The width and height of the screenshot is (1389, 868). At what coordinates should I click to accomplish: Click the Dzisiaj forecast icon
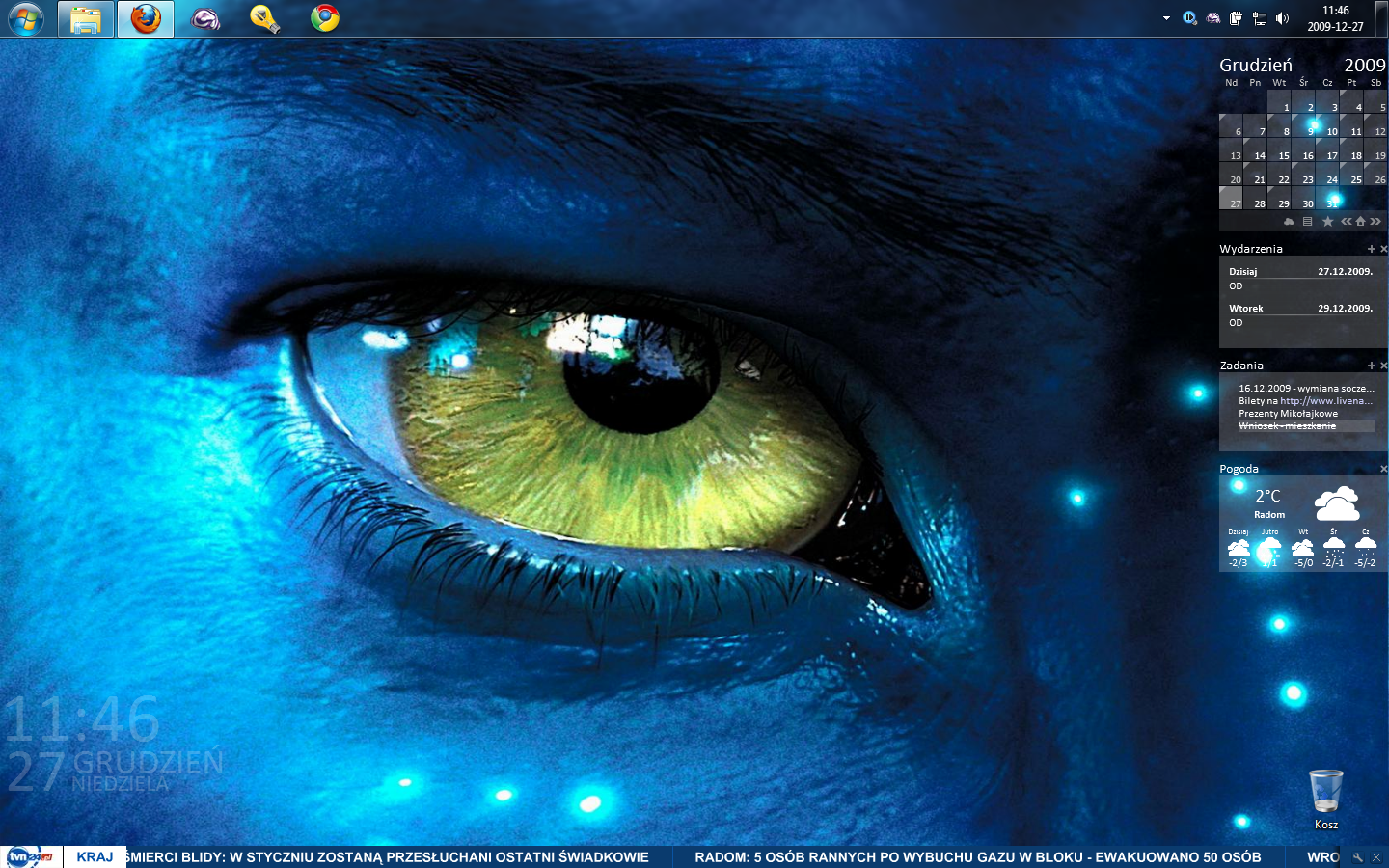pyautogui.click(x=1239, y=548)
